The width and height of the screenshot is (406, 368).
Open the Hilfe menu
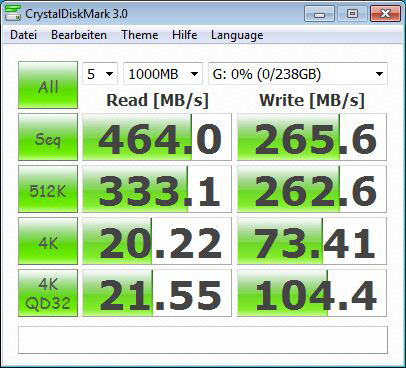pos(184,35)
